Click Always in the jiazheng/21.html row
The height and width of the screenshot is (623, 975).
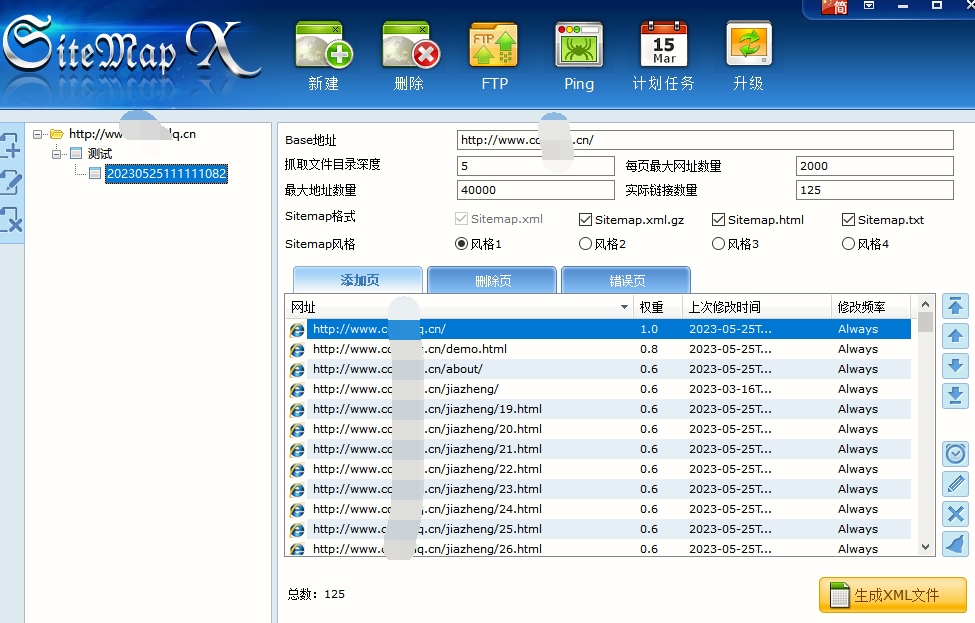[857, 449]
